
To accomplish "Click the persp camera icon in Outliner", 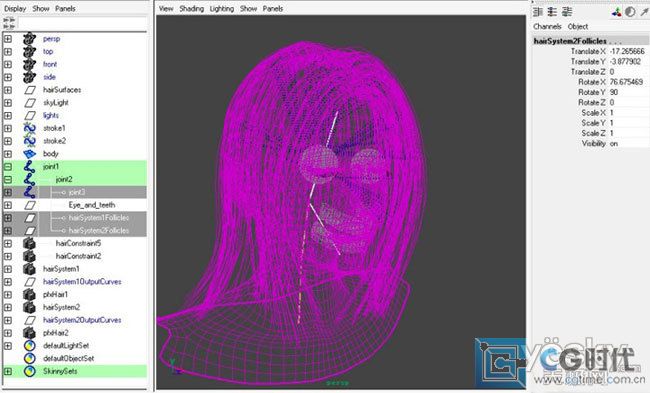I will pyautogui.click(x=29, y=39).
